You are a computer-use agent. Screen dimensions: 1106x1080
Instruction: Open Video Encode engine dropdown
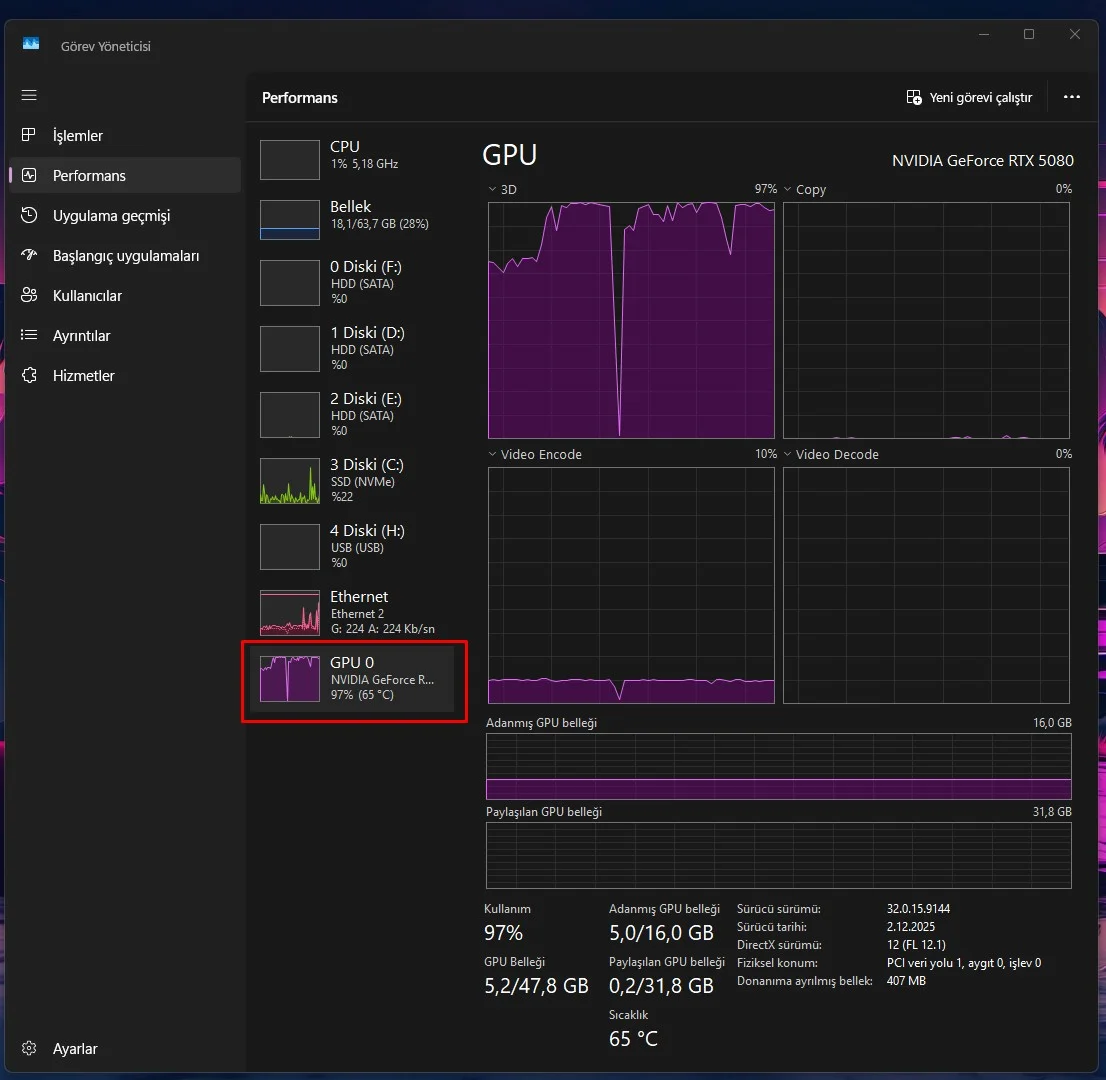pyautogui.click(x=492, y=454)
